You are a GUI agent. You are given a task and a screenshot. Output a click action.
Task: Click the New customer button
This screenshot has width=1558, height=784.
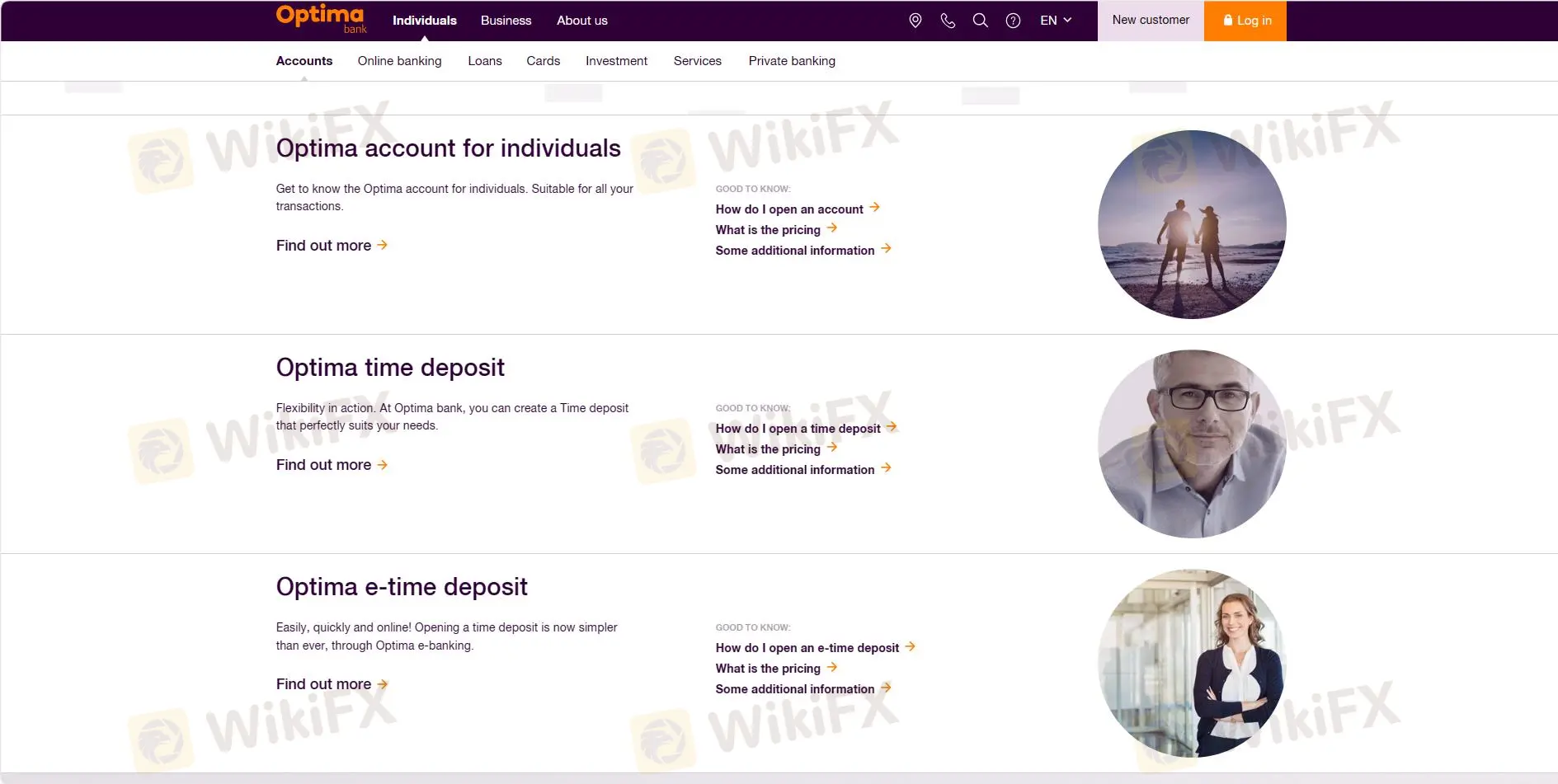[x=1151, y=21]
